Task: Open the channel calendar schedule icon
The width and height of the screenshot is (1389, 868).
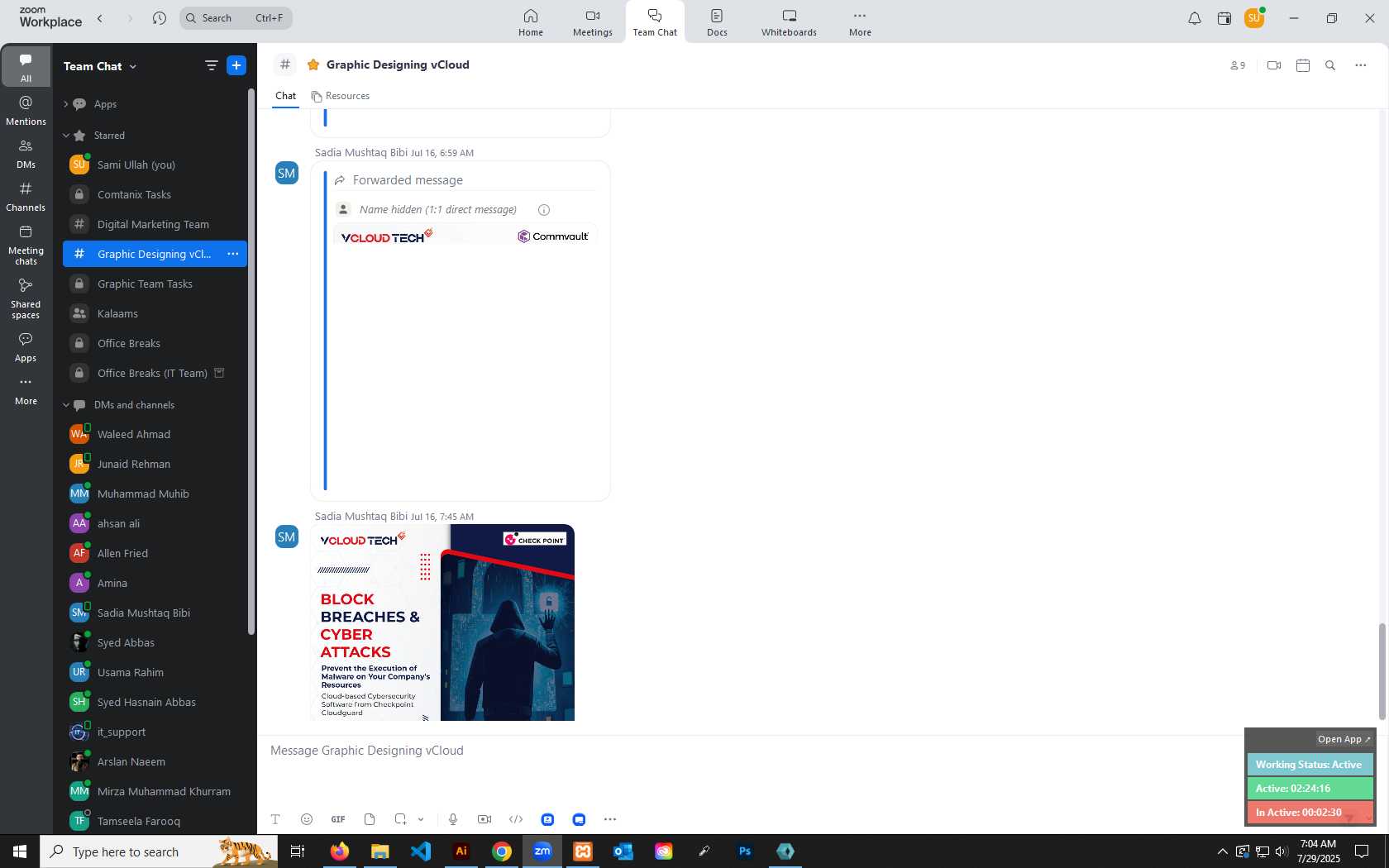Action: tap(1303, 65)
